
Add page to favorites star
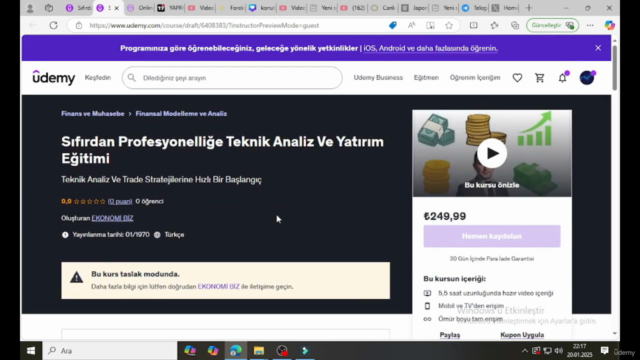(x=449, y=25)
